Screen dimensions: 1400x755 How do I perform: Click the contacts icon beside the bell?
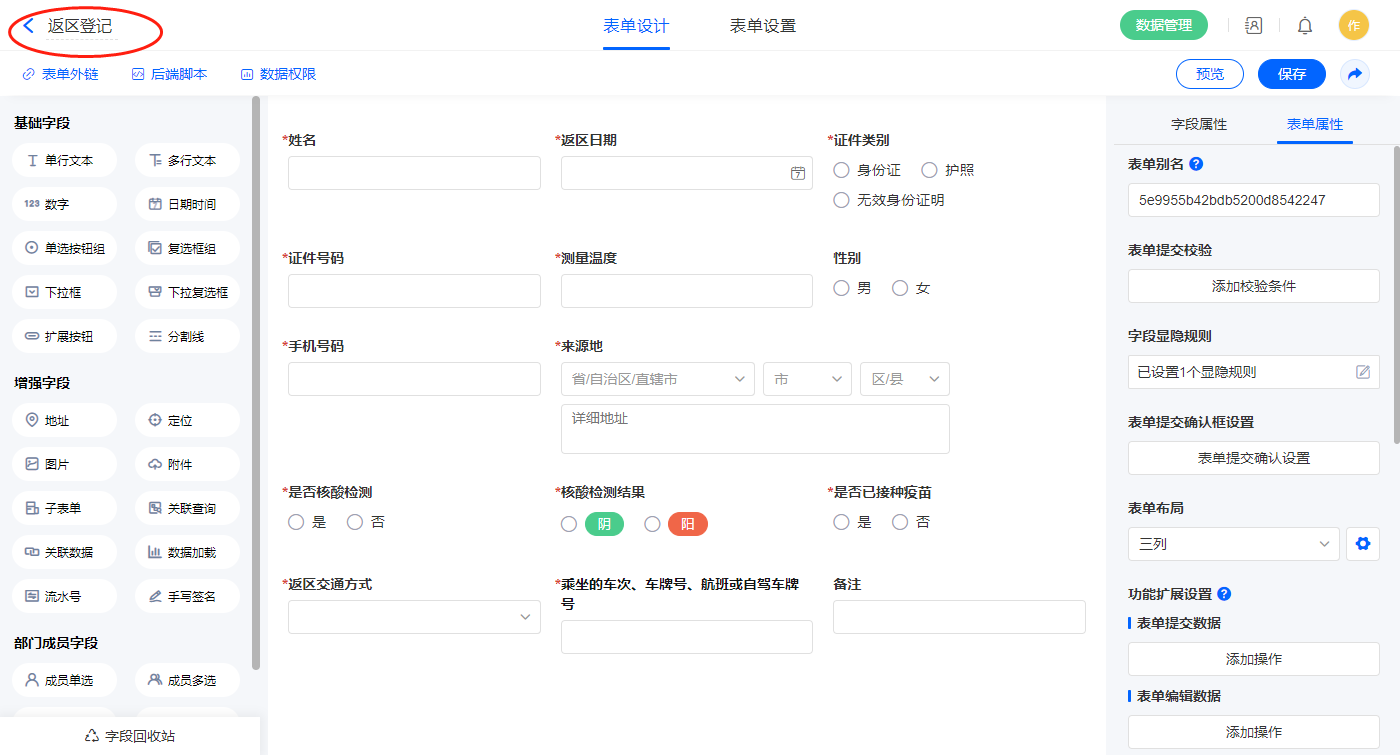[1253, 26]
